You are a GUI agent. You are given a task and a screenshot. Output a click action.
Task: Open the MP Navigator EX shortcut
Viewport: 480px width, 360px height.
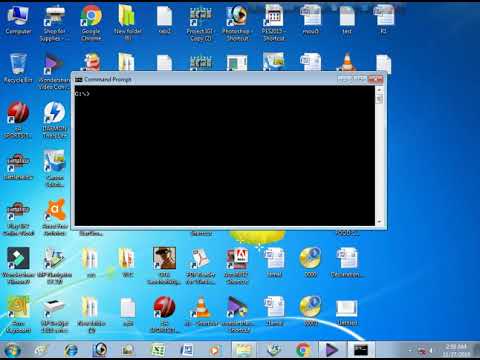click(x=55, y=265)
